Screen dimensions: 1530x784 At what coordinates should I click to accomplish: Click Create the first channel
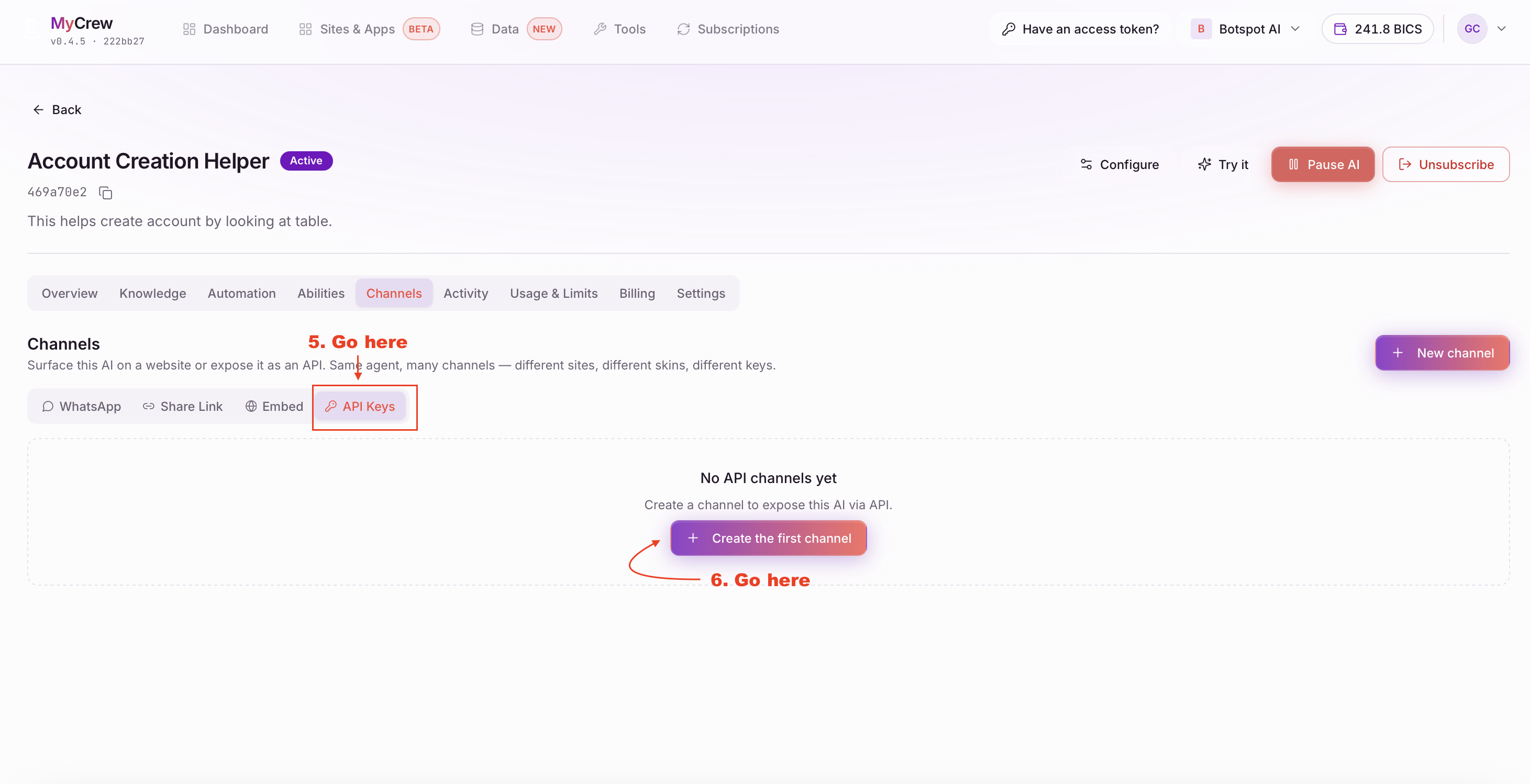769,539
